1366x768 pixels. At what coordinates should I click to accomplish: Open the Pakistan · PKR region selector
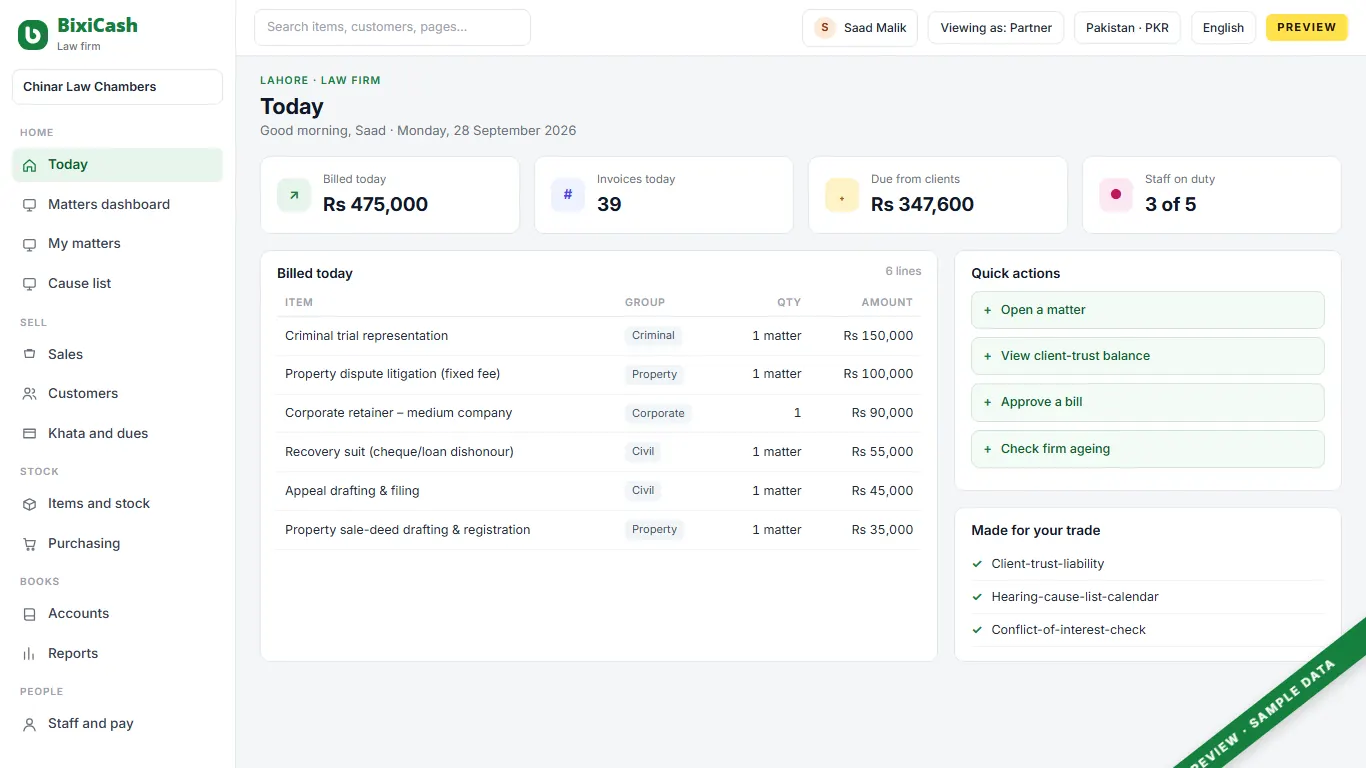(x=1127, y=28)
